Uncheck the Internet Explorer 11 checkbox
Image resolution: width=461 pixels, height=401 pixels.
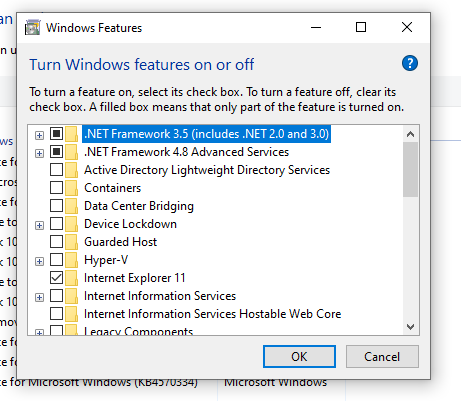click(56, 278)
